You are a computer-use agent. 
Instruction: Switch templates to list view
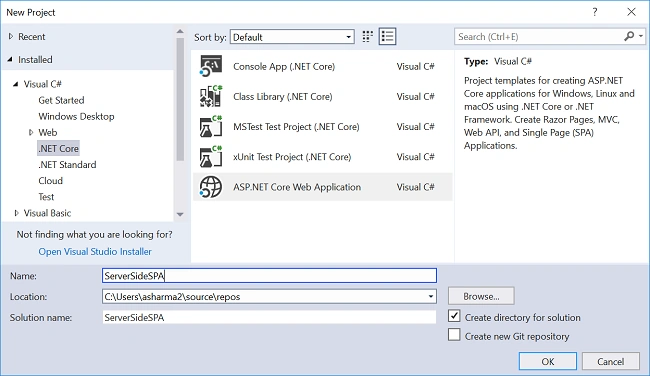coord(387,36)
